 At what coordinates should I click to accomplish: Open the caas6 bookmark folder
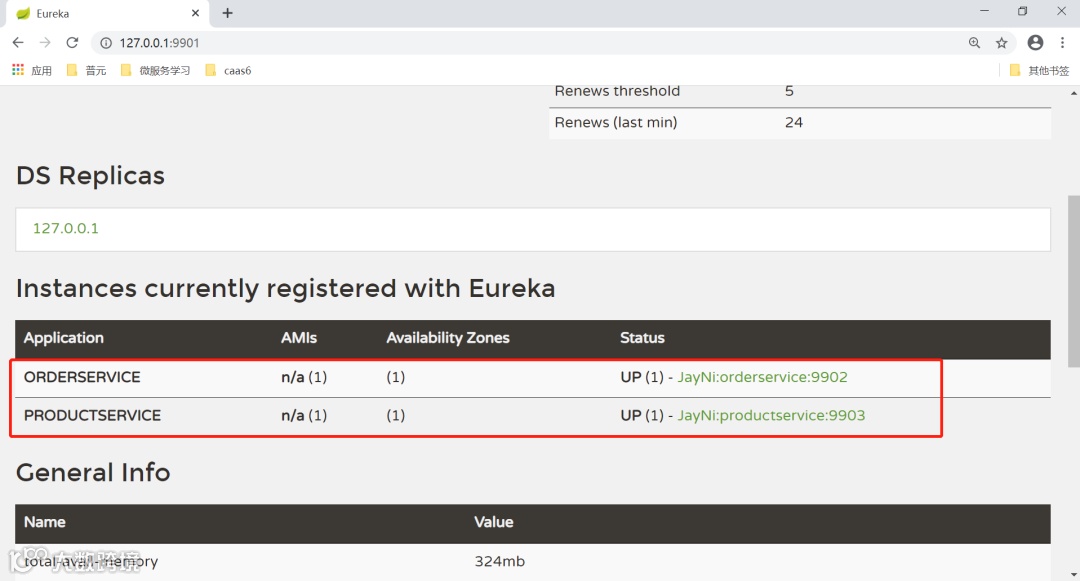pos(228,70)
